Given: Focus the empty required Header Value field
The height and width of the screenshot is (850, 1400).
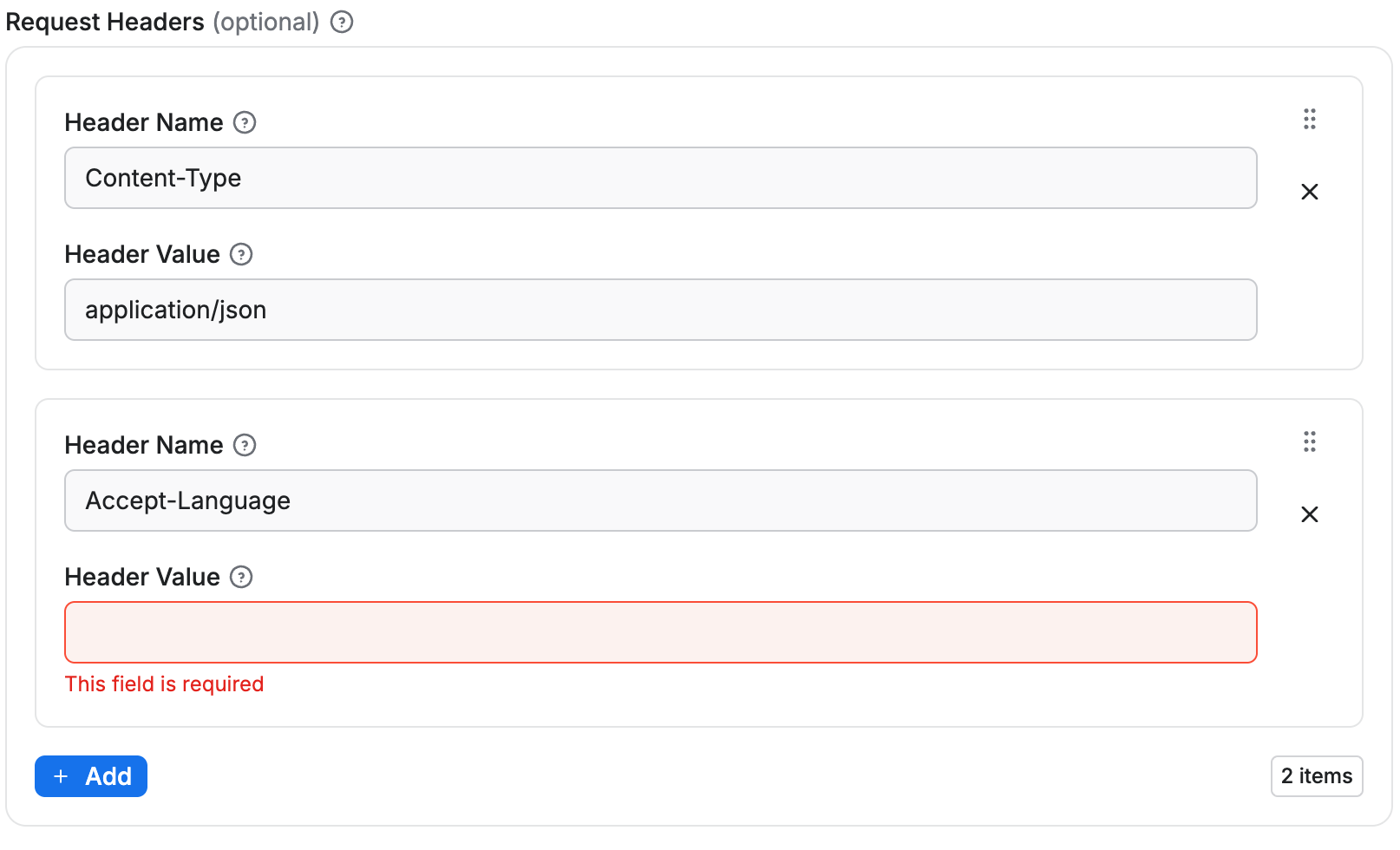Looking at the screenshot, I should [660, 632].
